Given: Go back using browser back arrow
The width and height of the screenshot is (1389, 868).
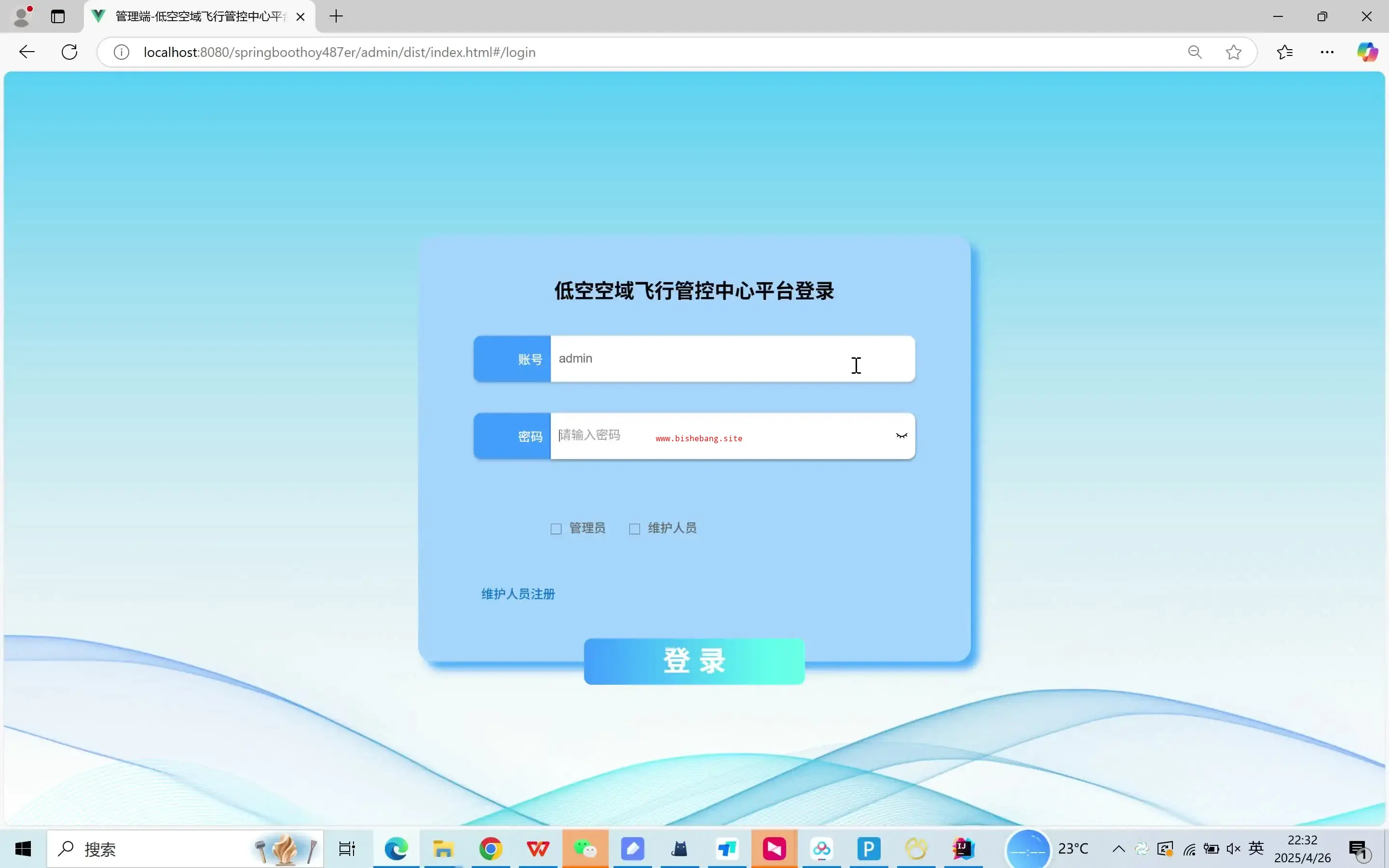Looking at the screenshot, I should point(27,52).
